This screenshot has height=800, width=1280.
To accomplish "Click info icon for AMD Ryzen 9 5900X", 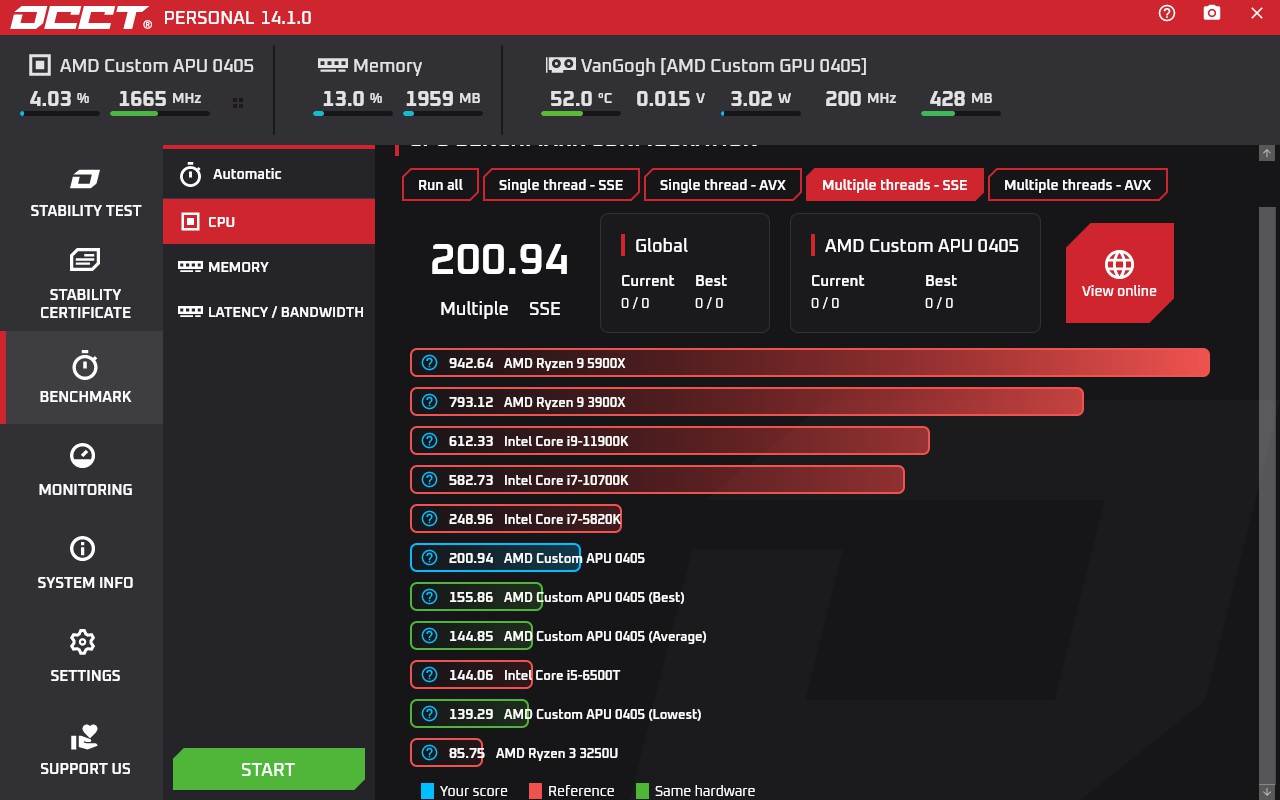I will click(x=430, y=363).
